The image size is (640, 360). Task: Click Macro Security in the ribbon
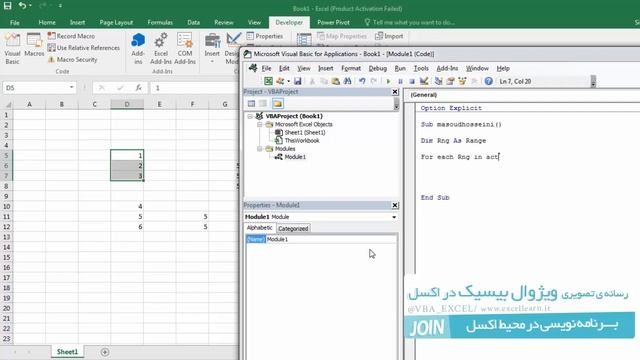73,60
